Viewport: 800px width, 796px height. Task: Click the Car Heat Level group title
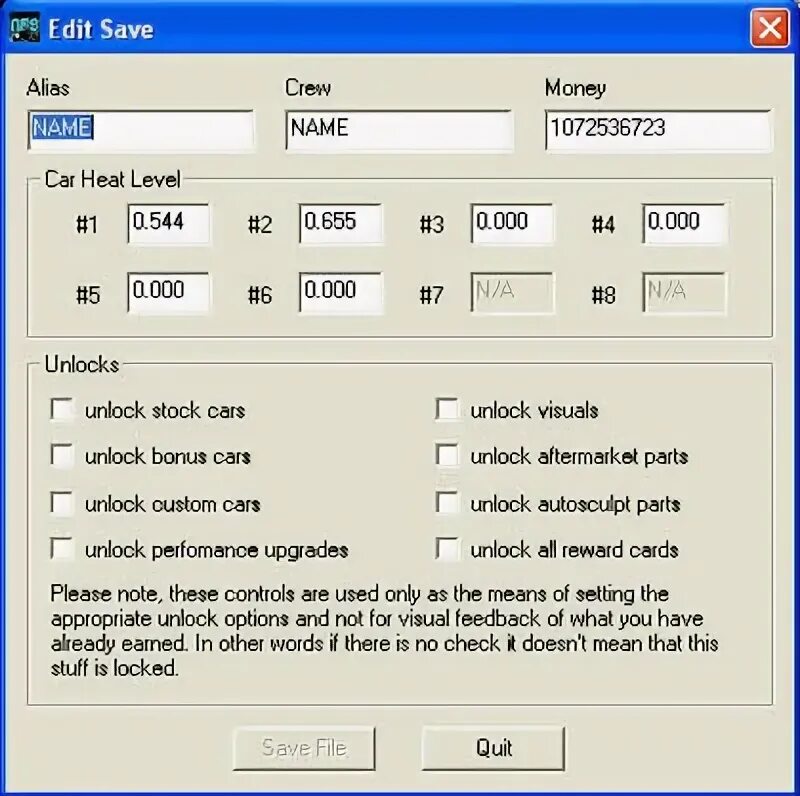112,180
